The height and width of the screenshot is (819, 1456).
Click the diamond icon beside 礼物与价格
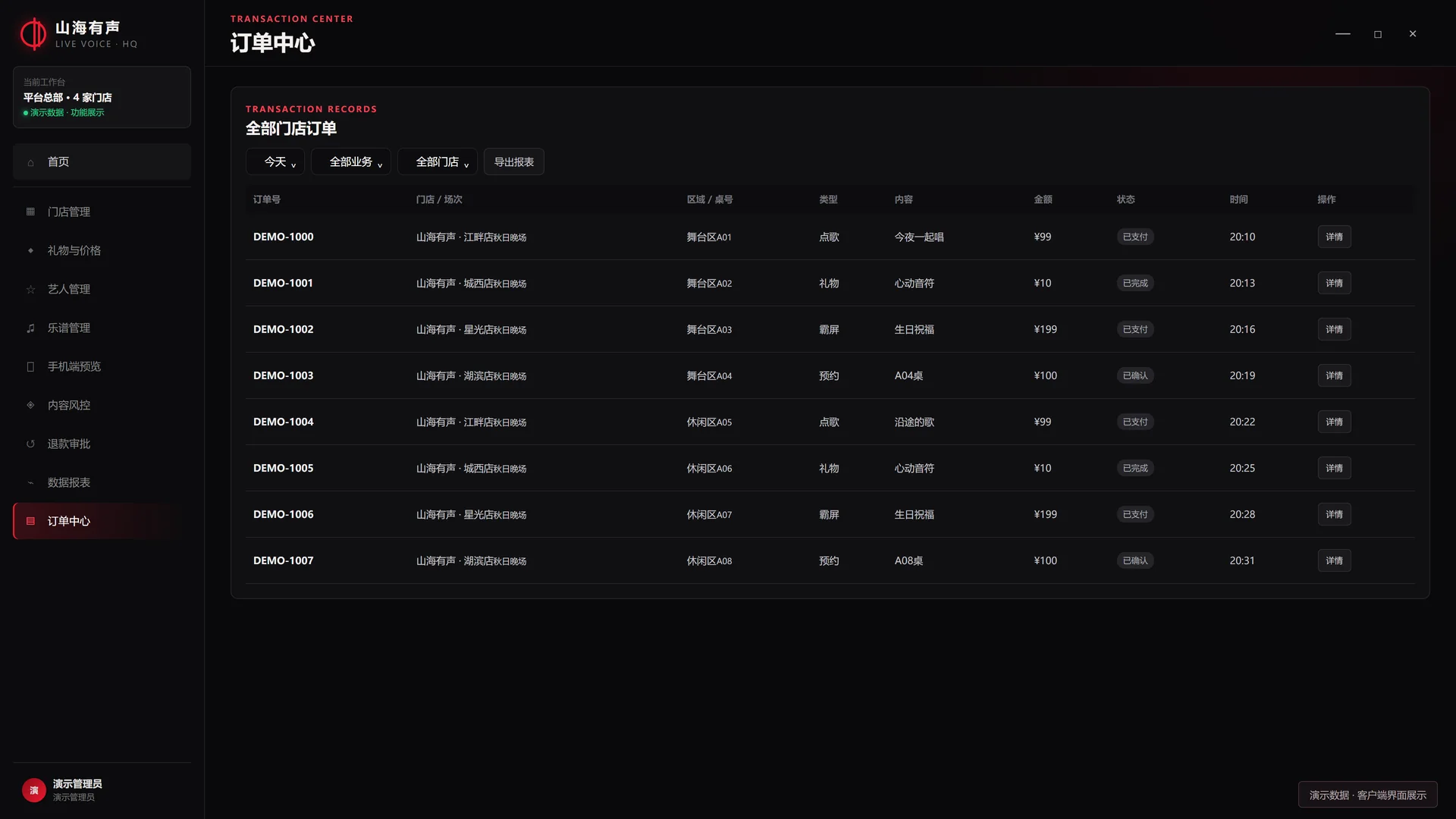30,250
